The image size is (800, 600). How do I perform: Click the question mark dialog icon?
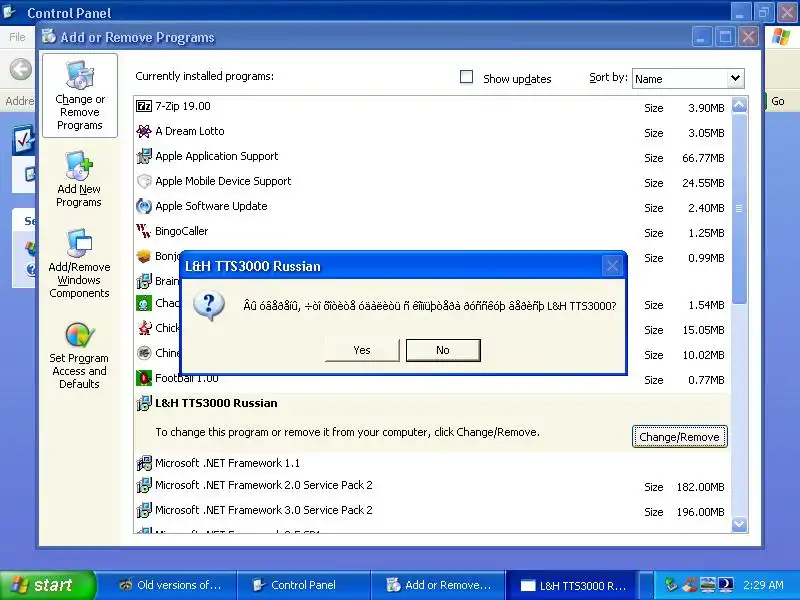(x=209, y=306)
